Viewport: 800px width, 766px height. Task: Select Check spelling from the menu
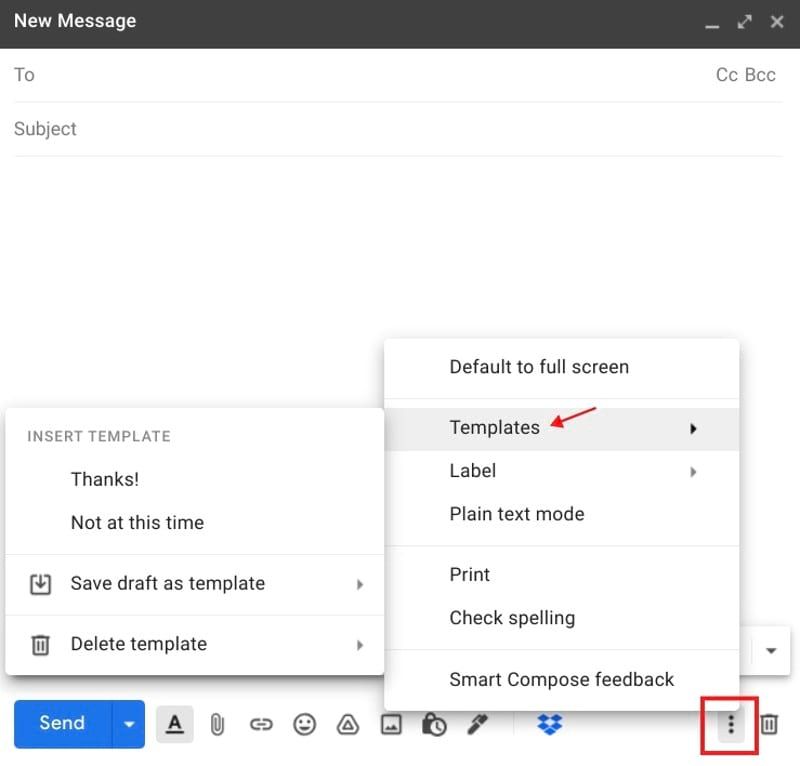point(512,618)
